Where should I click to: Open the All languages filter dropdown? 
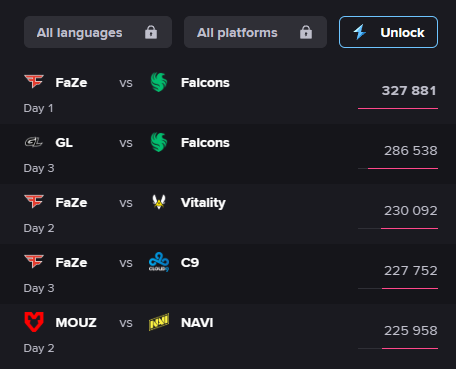click(x=98, y=32)
